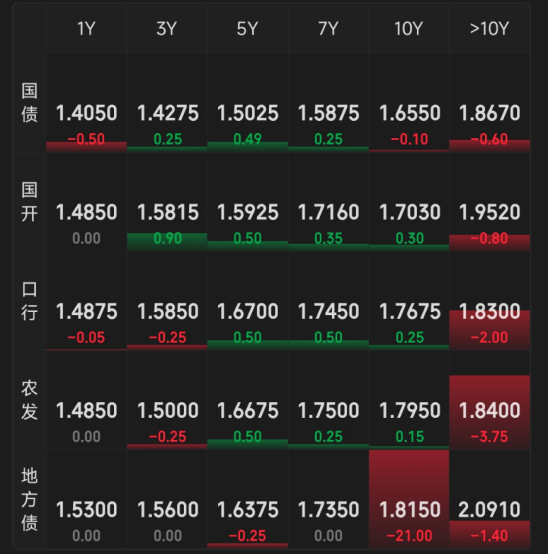Click the 口行 >10Y cell showing 1.8300
Screen dimensions: 548x554
pyautogui.click(x=489, y=301)
